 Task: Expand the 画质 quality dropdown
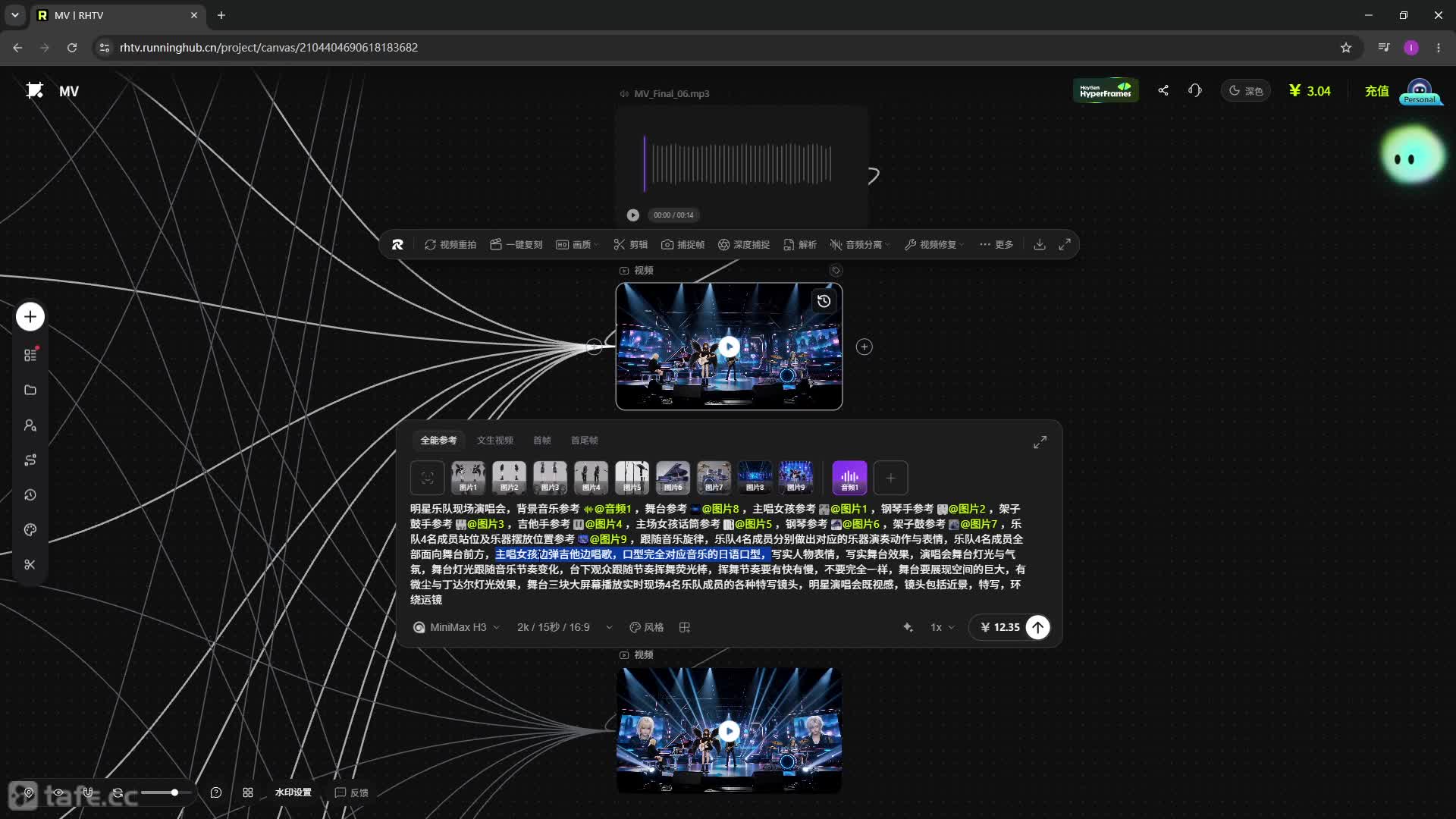coord(577,244)
